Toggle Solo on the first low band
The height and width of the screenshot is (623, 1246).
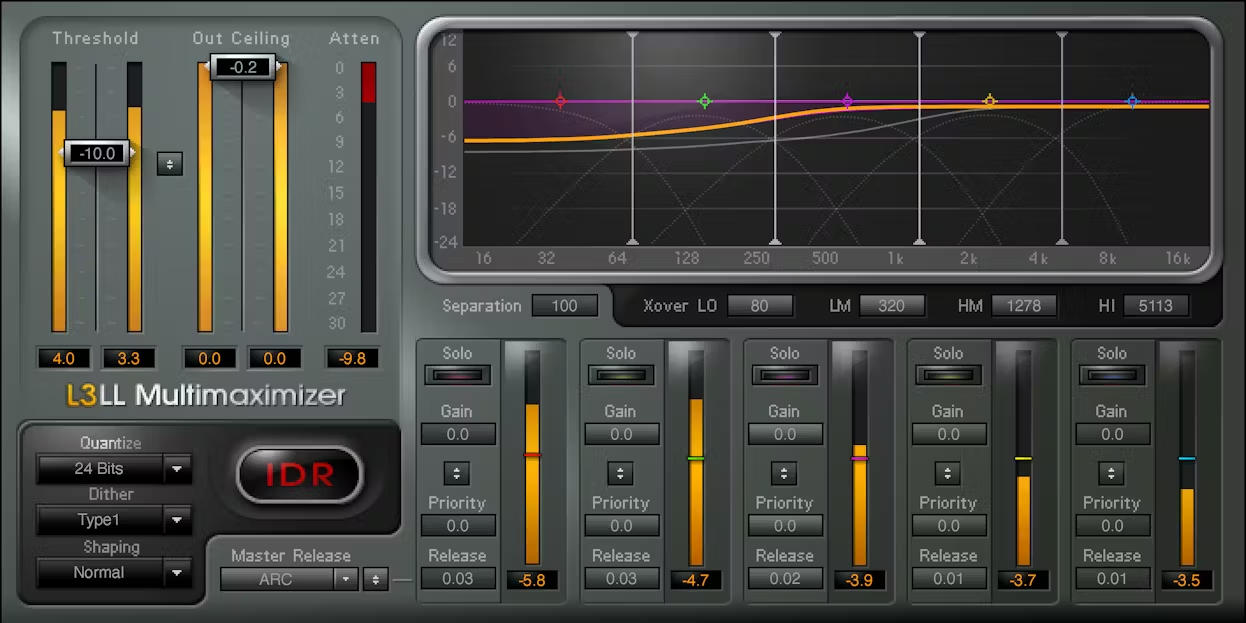click(x=457, y=375)
